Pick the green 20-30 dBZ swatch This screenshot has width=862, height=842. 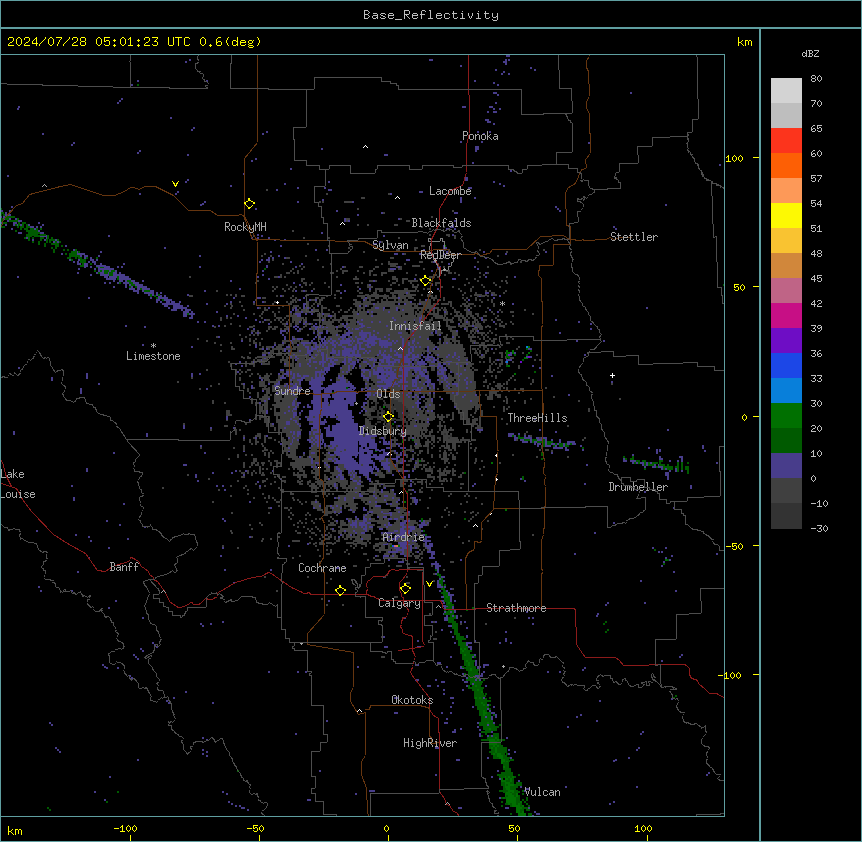click(x=786, y=416)
